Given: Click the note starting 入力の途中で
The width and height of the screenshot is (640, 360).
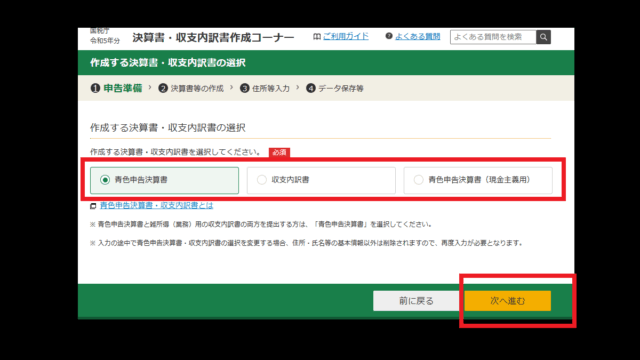Looking at the screenshot, I should pos(307,243).
